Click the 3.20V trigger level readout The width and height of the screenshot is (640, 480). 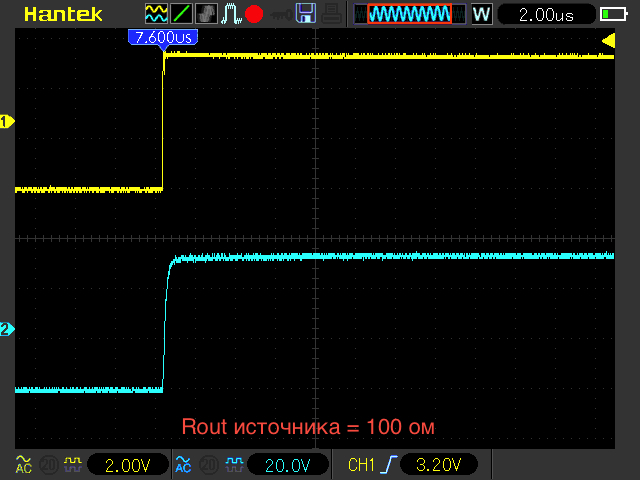439,464
